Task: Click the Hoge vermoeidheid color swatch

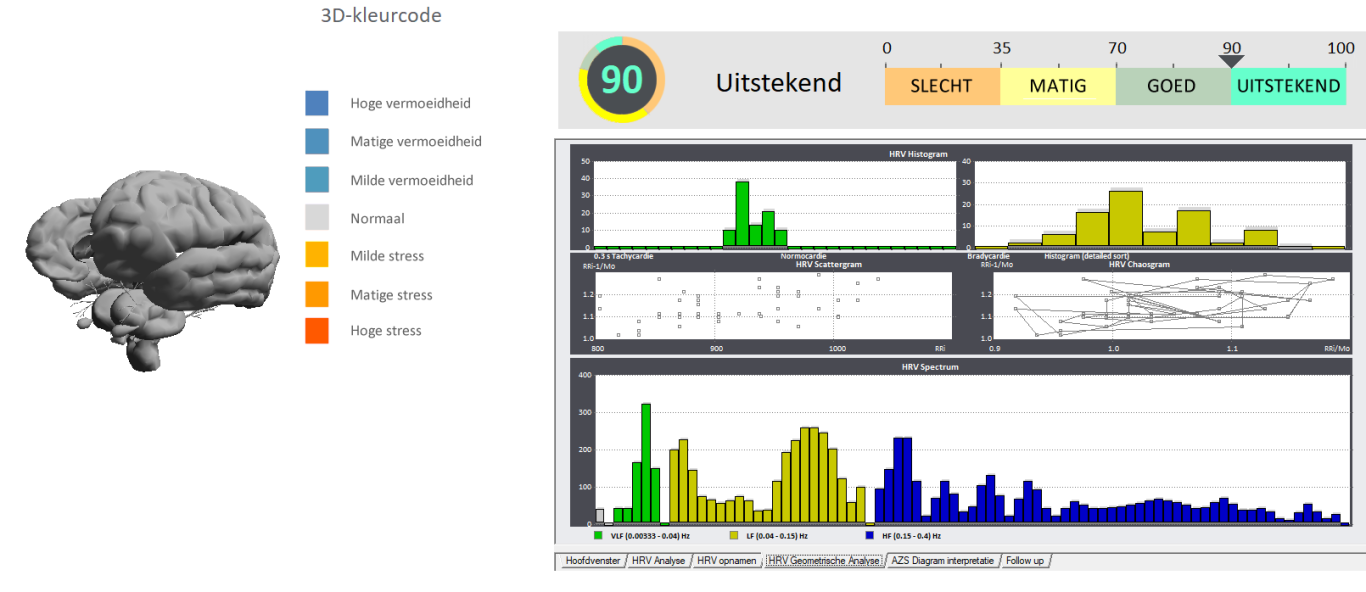Action: pos(317,103)
